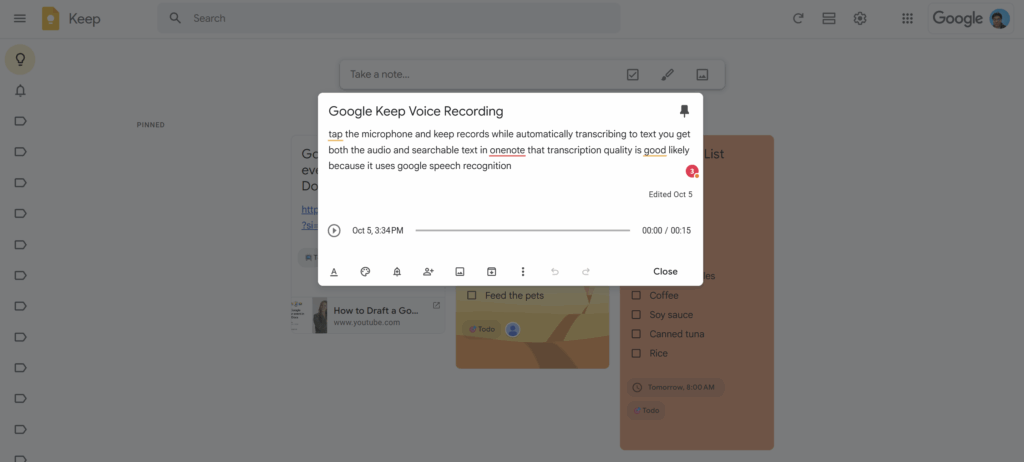Seek on the audio progress bar
The width and height of the screenshot is (1024, 462).
click(522, 231)
